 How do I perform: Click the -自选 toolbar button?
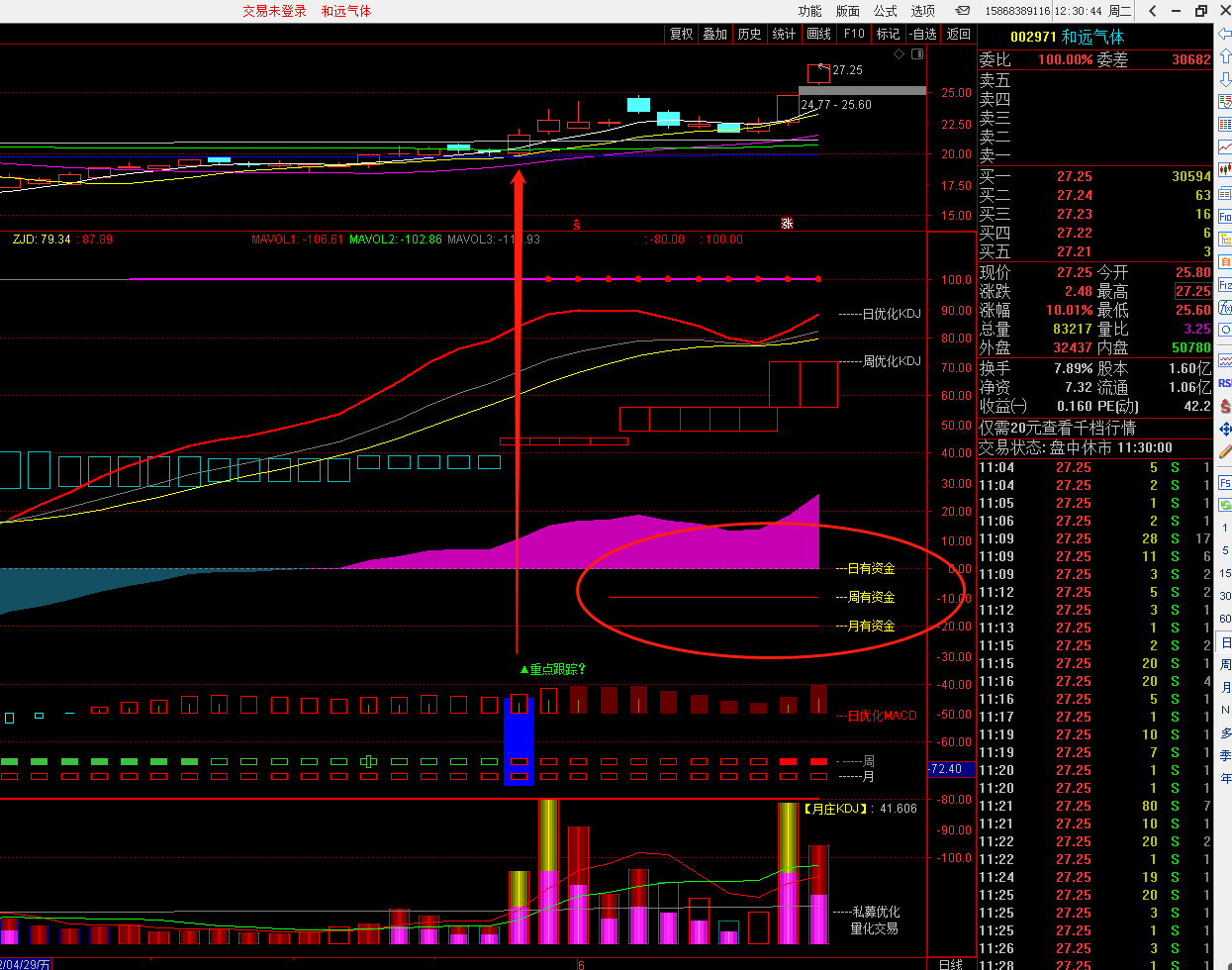923,34
